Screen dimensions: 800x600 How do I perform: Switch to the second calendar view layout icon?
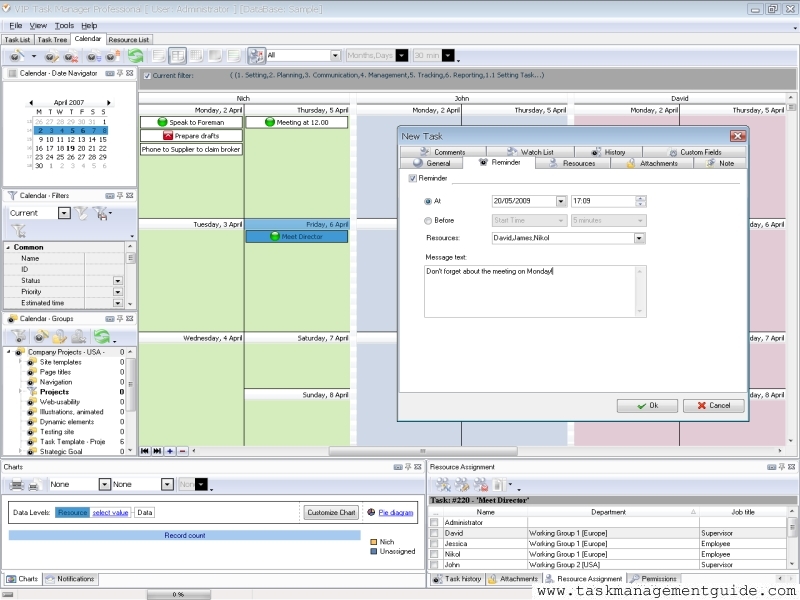pos(178,56)
